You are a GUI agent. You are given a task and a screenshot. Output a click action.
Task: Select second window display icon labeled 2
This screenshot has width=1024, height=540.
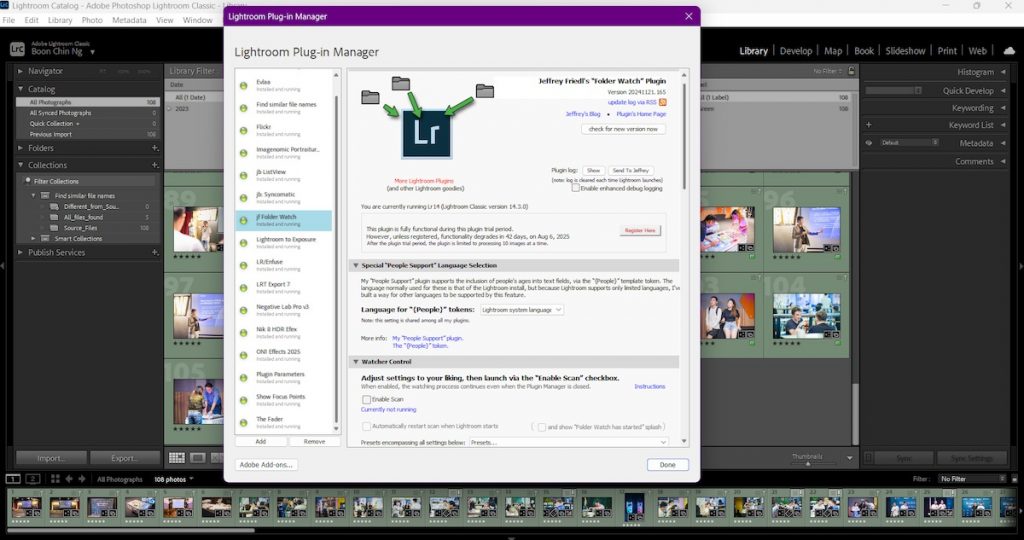pos(33,479)
